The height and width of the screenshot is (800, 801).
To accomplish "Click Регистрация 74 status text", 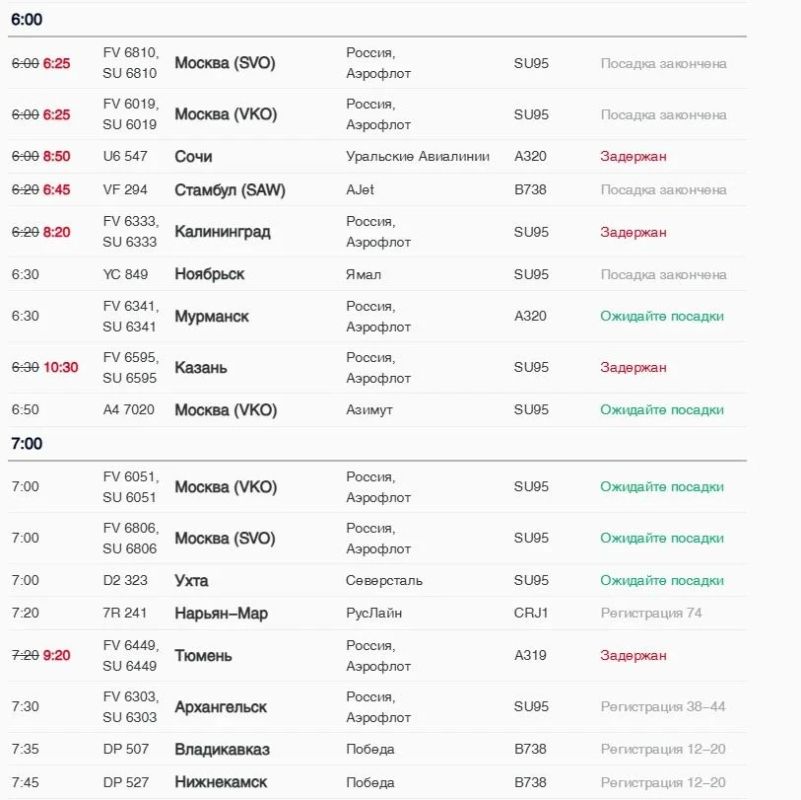I will pos(651,613).
